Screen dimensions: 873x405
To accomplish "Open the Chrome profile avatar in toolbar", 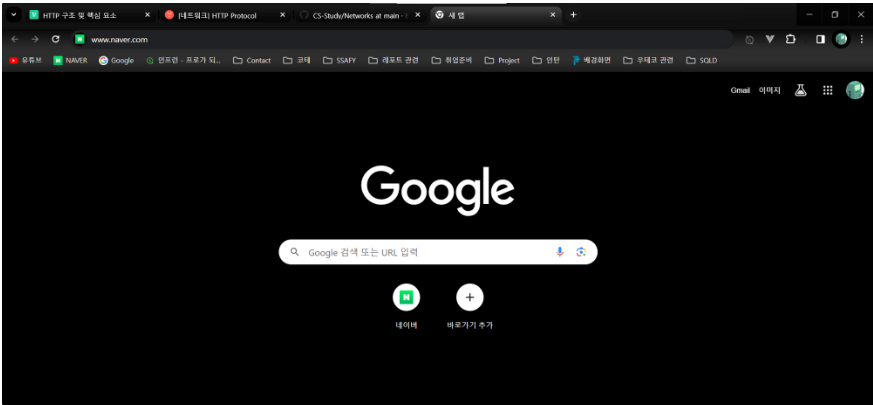I will [841, 40].
